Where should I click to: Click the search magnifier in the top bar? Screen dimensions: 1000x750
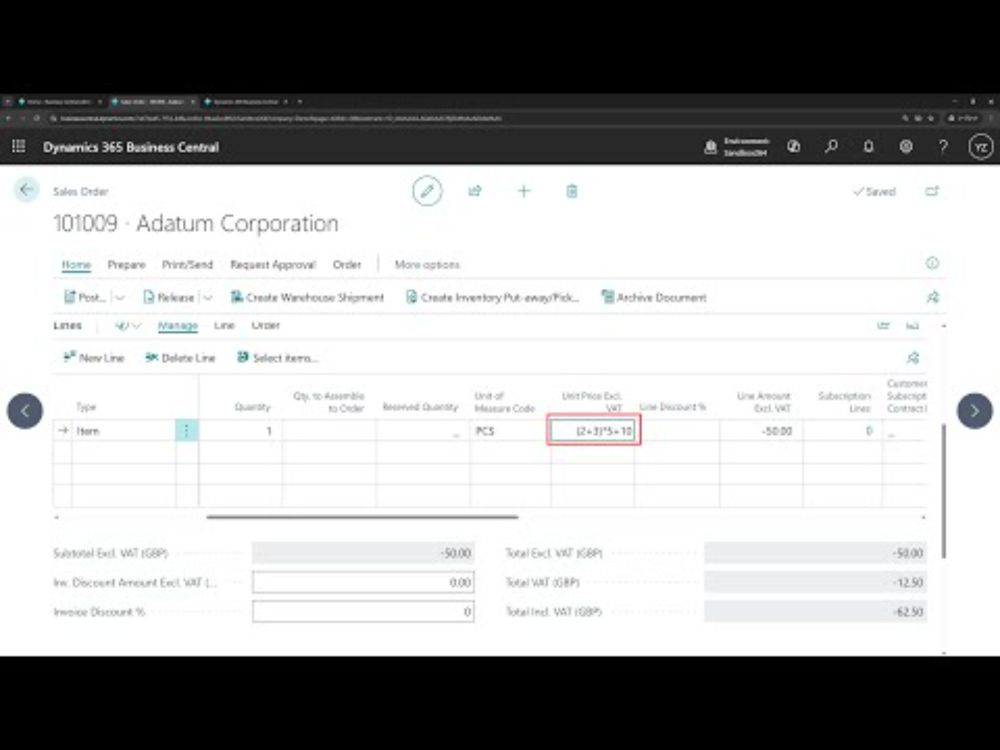pyautogui.click(x=831, y=147)
